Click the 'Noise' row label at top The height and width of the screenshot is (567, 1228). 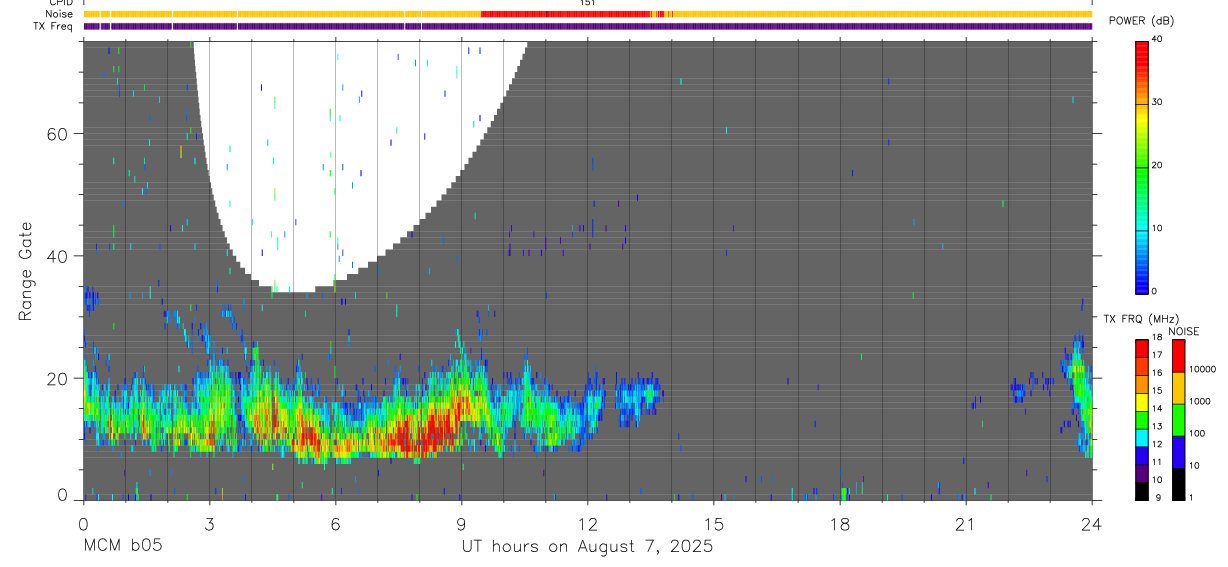tap(58, 14)
